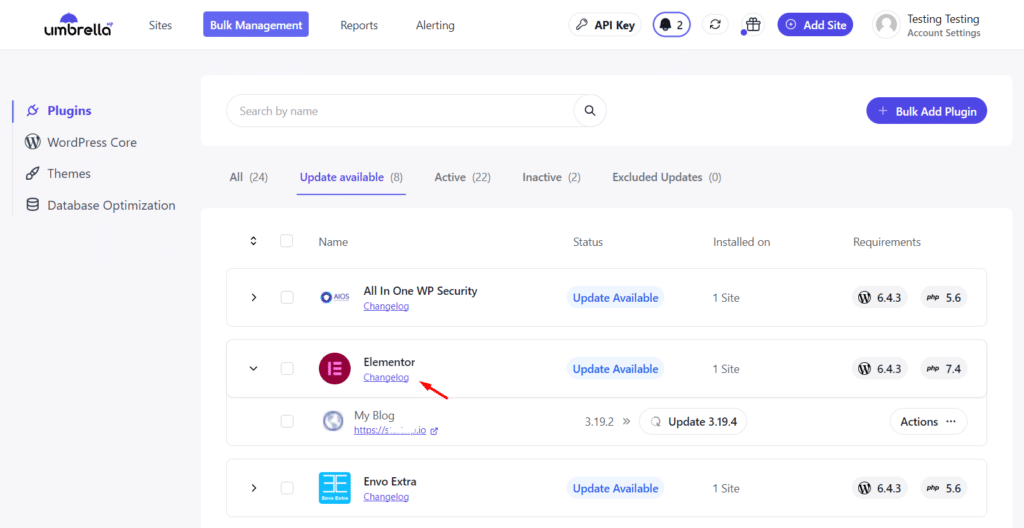This screenshot has height=528, width=1024.
Task: Click PHP 5.6 badge for Envo Extra
Action: point(944,487)
